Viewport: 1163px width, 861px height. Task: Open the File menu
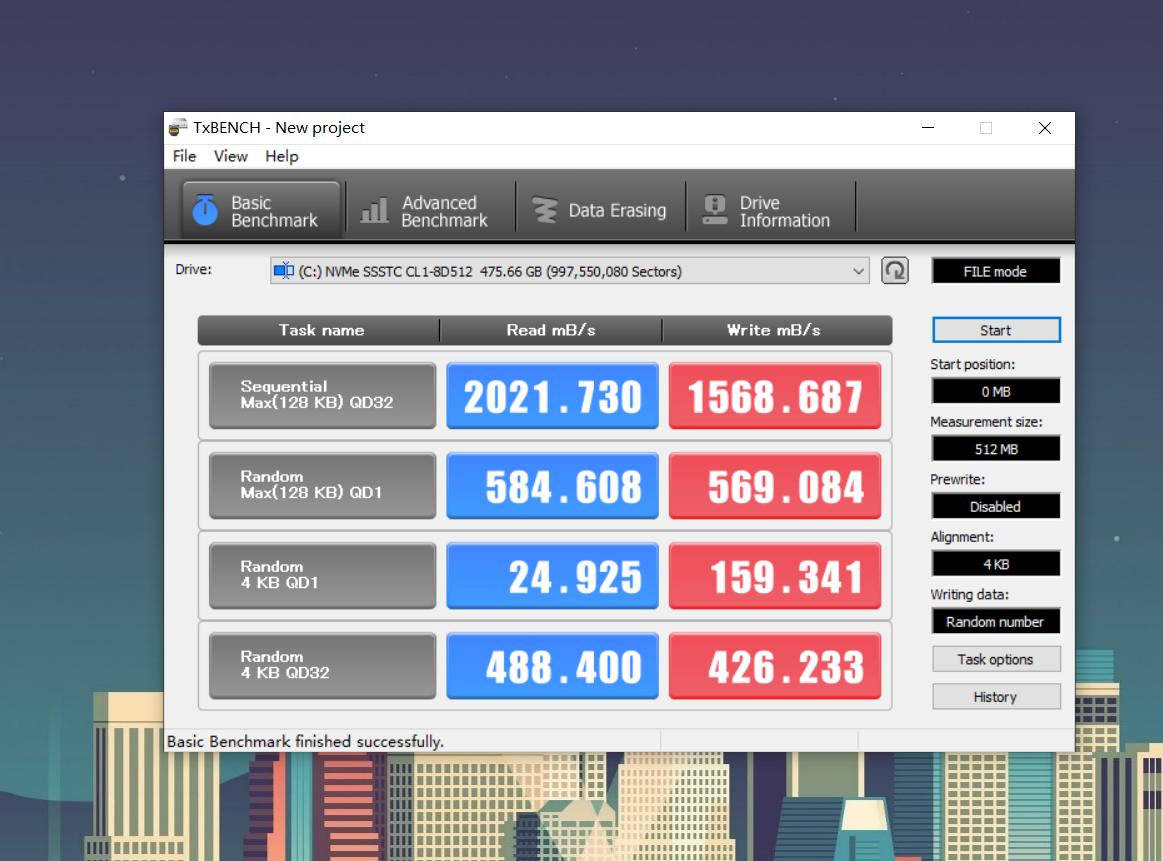[184, 156]
